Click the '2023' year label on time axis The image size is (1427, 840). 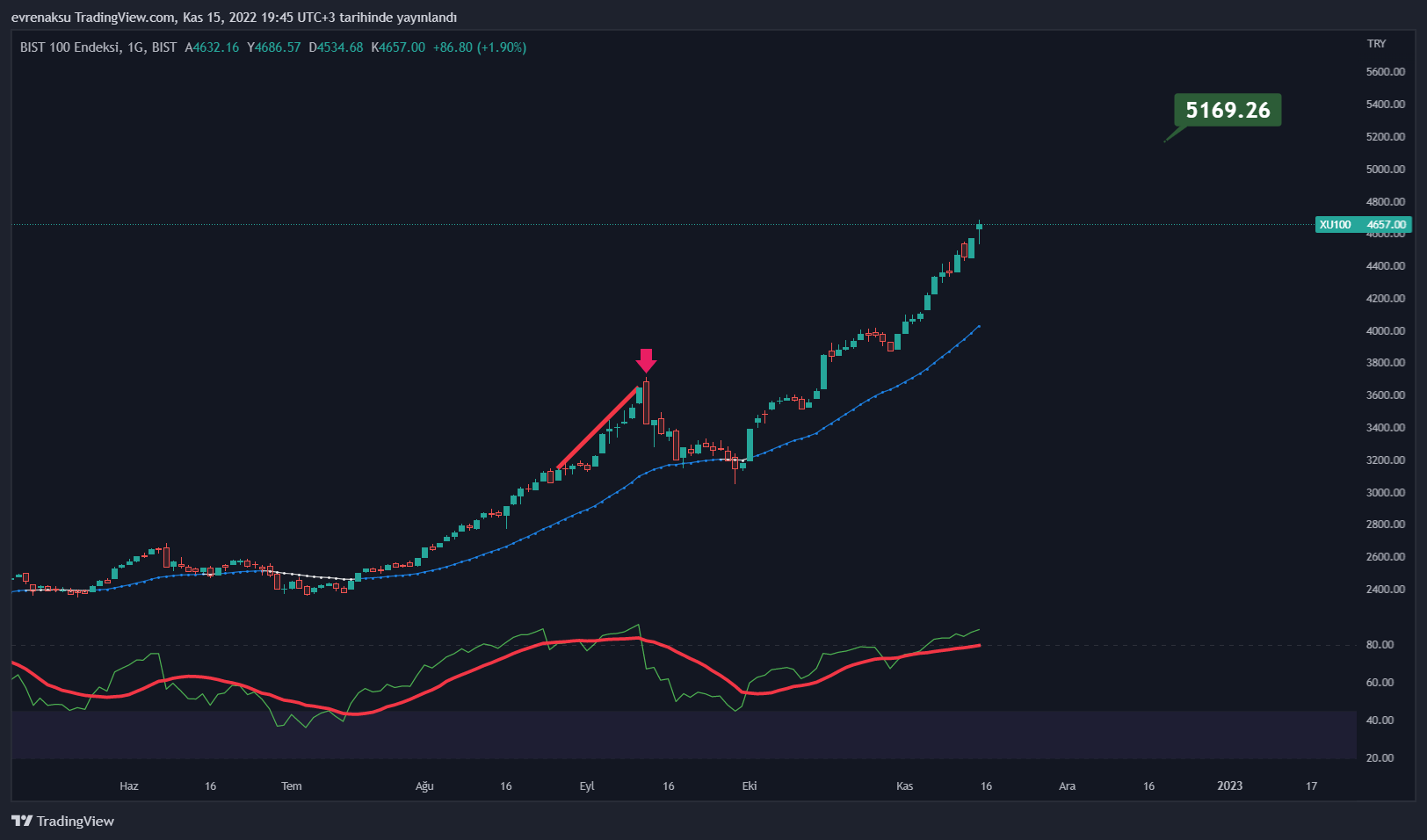[1230, 786]
